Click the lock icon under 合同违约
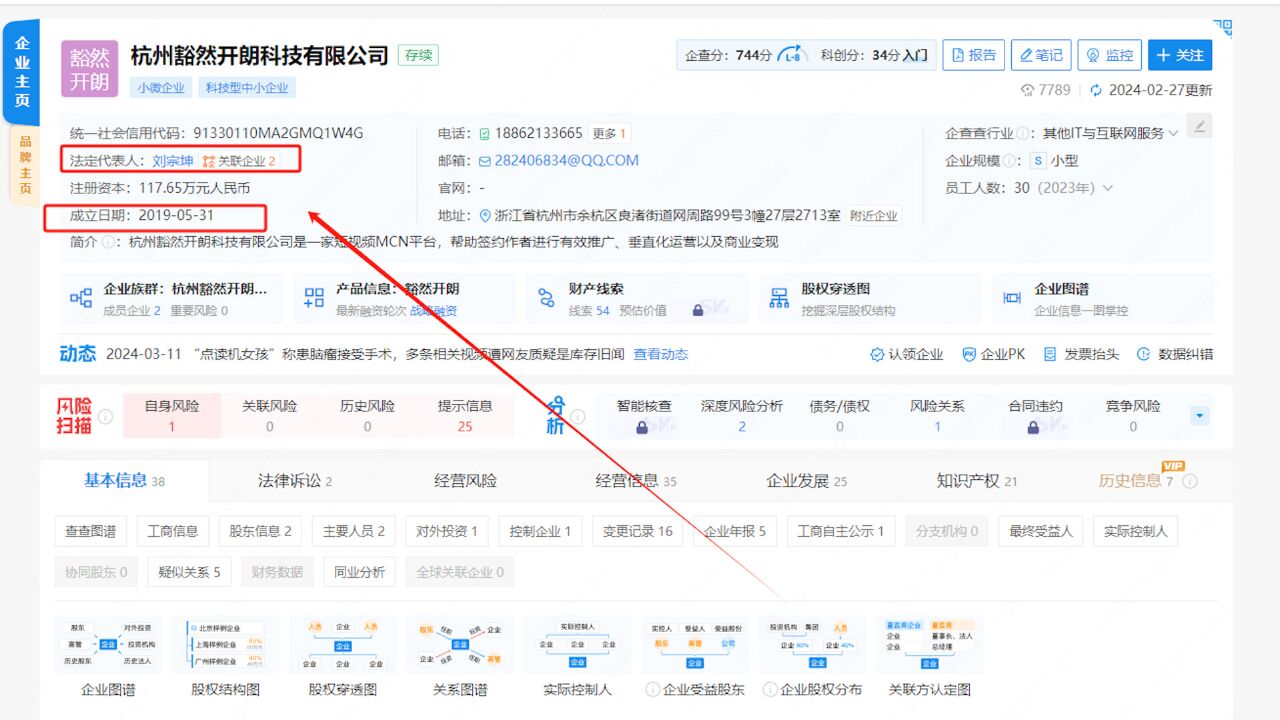This screenshot has height=720, width=1280. [x=1034, y=427]
